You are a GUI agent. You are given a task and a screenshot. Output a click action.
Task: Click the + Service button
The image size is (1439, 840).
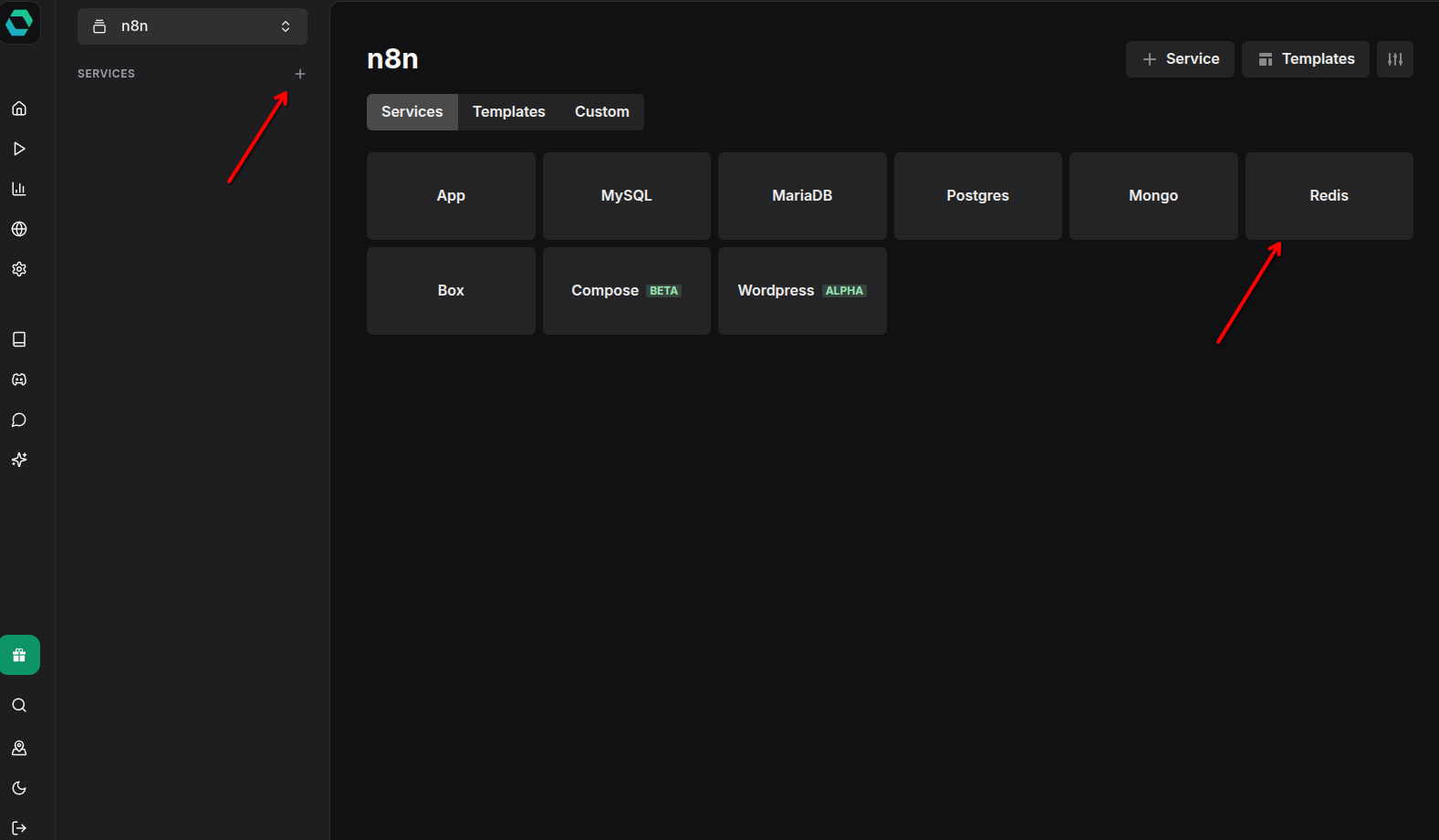coord(1180,59)
